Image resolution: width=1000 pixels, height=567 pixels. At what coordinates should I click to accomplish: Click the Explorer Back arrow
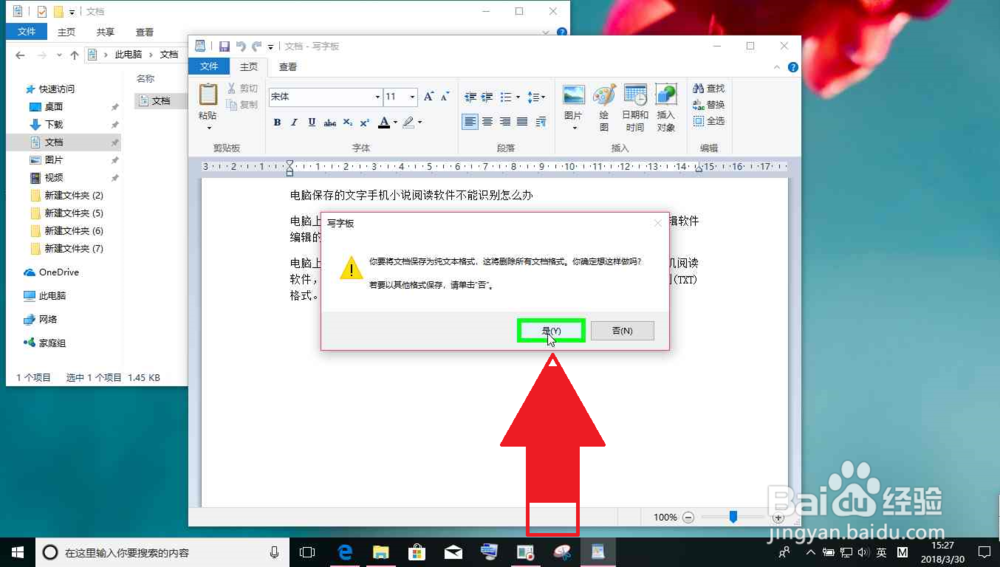20,55
